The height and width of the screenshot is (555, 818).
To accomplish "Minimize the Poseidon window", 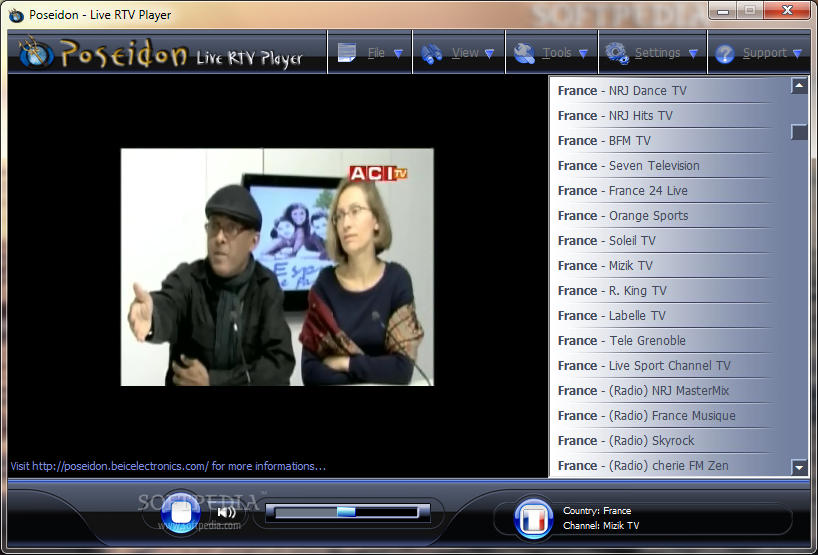I will click(723, 11).
